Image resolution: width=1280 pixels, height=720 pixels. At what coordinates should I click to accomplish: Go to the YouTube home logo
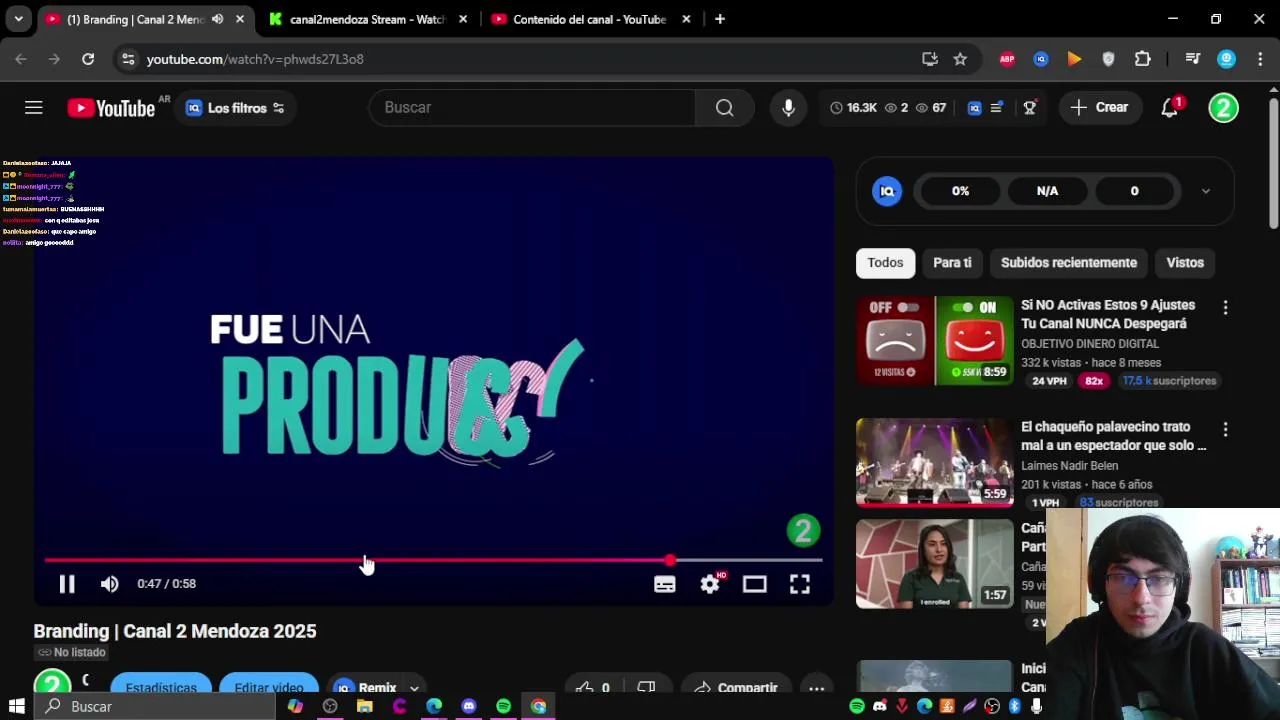tap(111, 108)
